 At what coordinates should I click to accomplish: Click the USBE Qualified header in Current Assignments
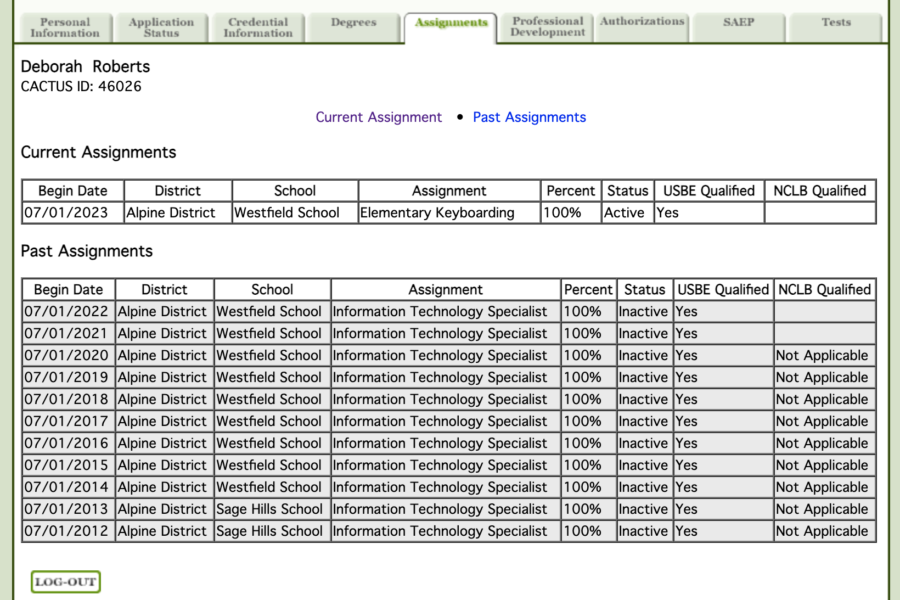point(709,191)
